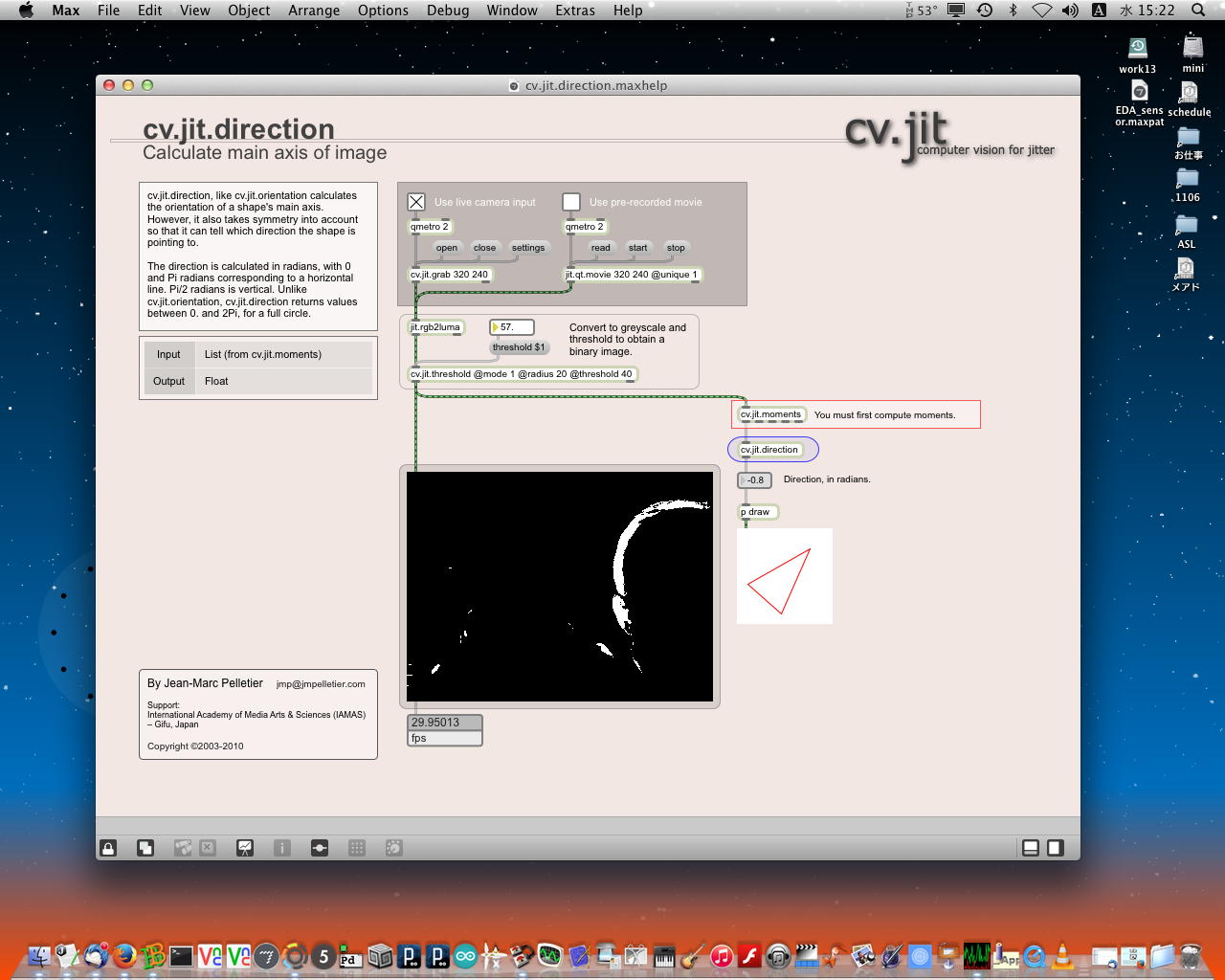Click the 'close' message box
Screen dimensions: 1225x980
(484, 248)
